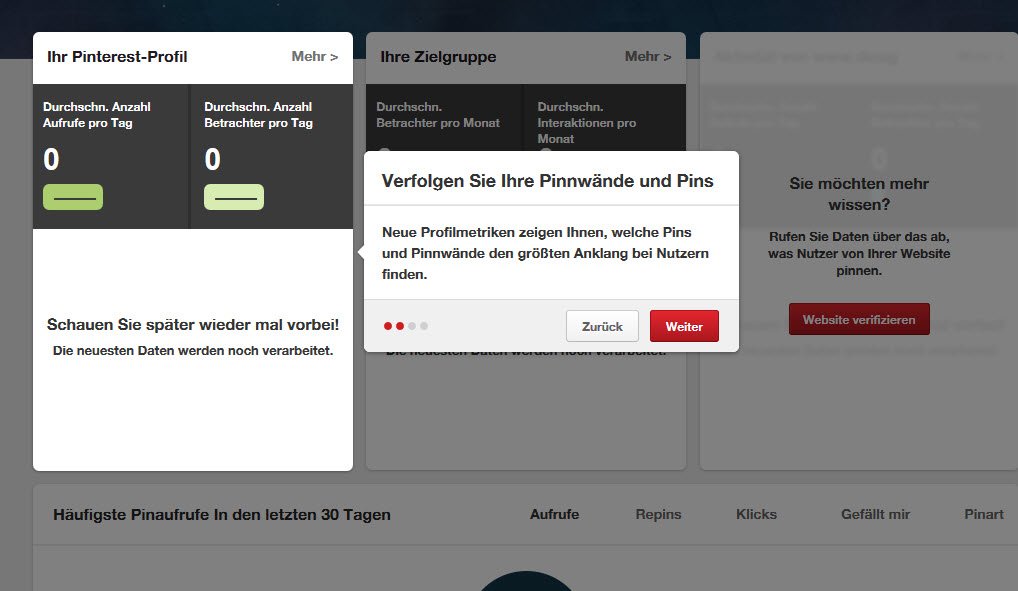
Task: Click the Ihr Pinterest-Profil heading
Action: point(117,57)
